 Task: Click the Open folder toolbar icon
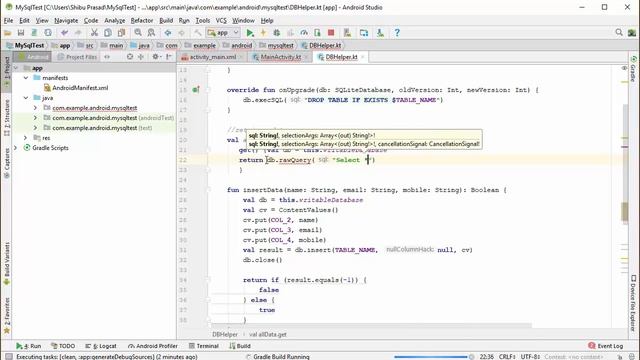click(x=7, y=33)
